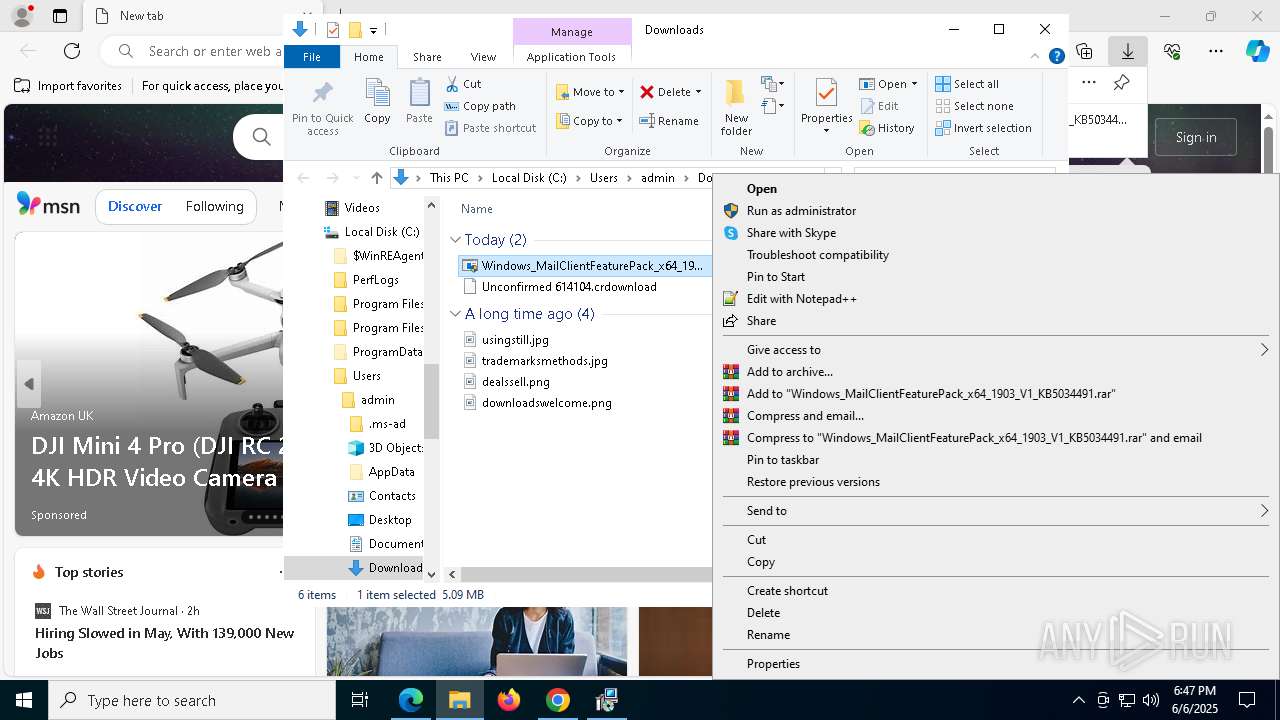Expand Send to submenu

1264,511
